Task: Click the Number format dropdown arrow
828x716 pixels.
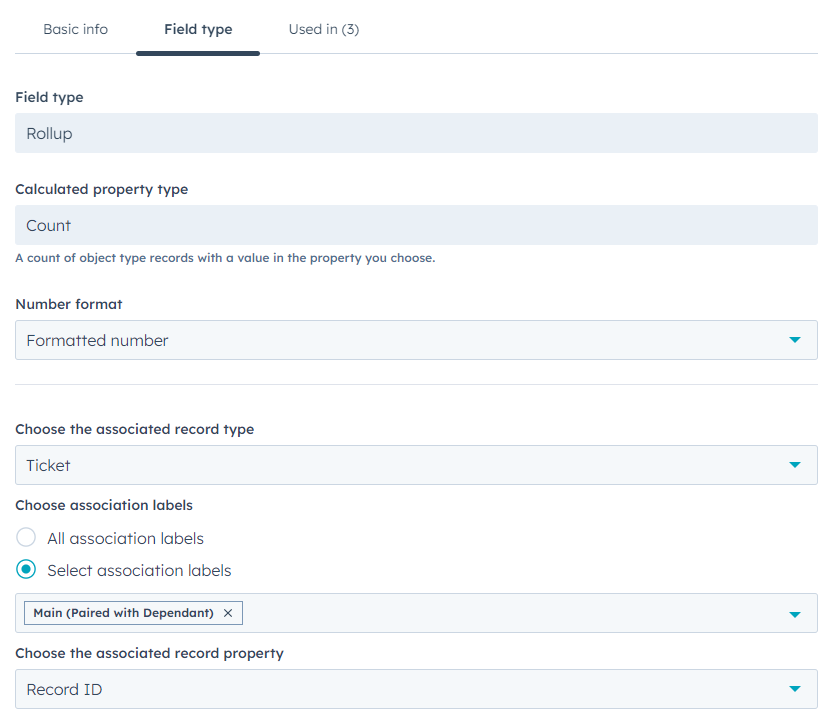Action: click(x=795, y=340)
